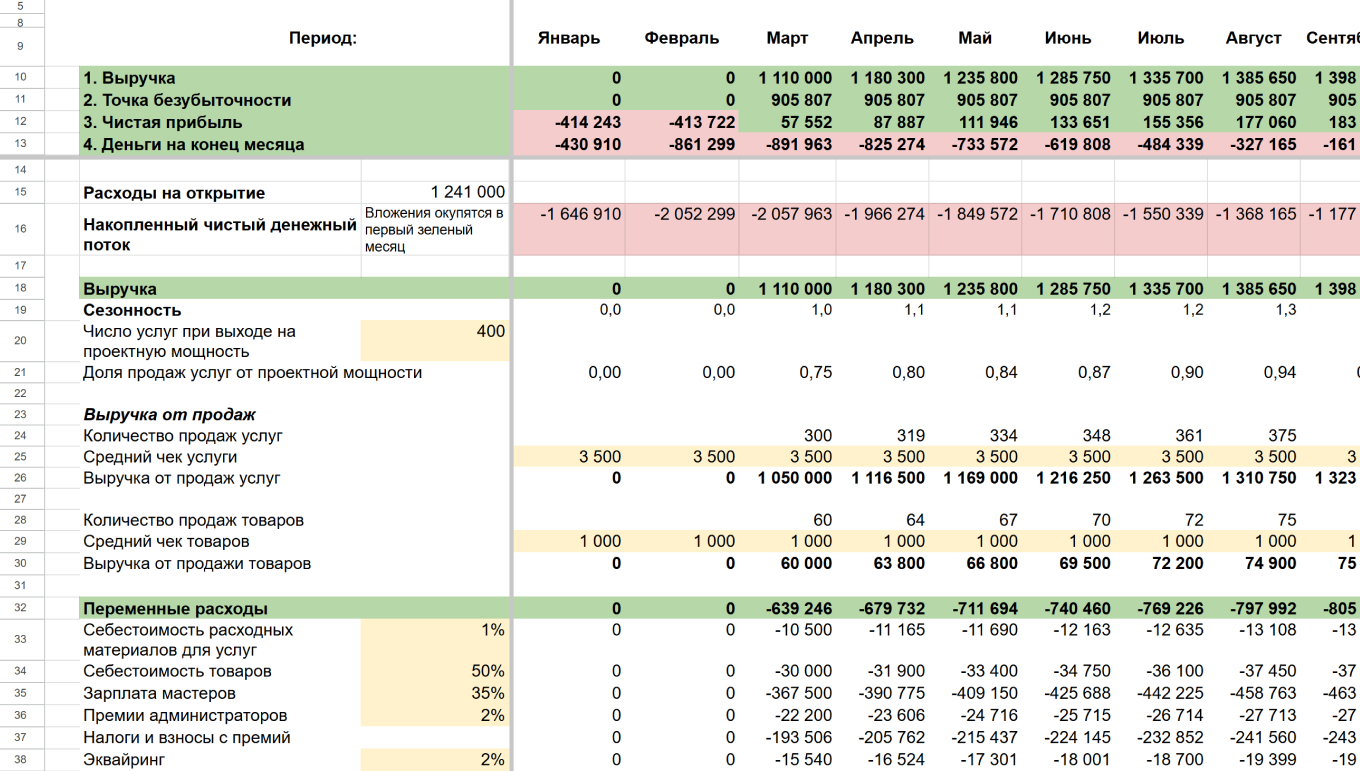1360x771 pixels.
Task: Select the 'Сезонность' row label
Action: tap(220, 310)
